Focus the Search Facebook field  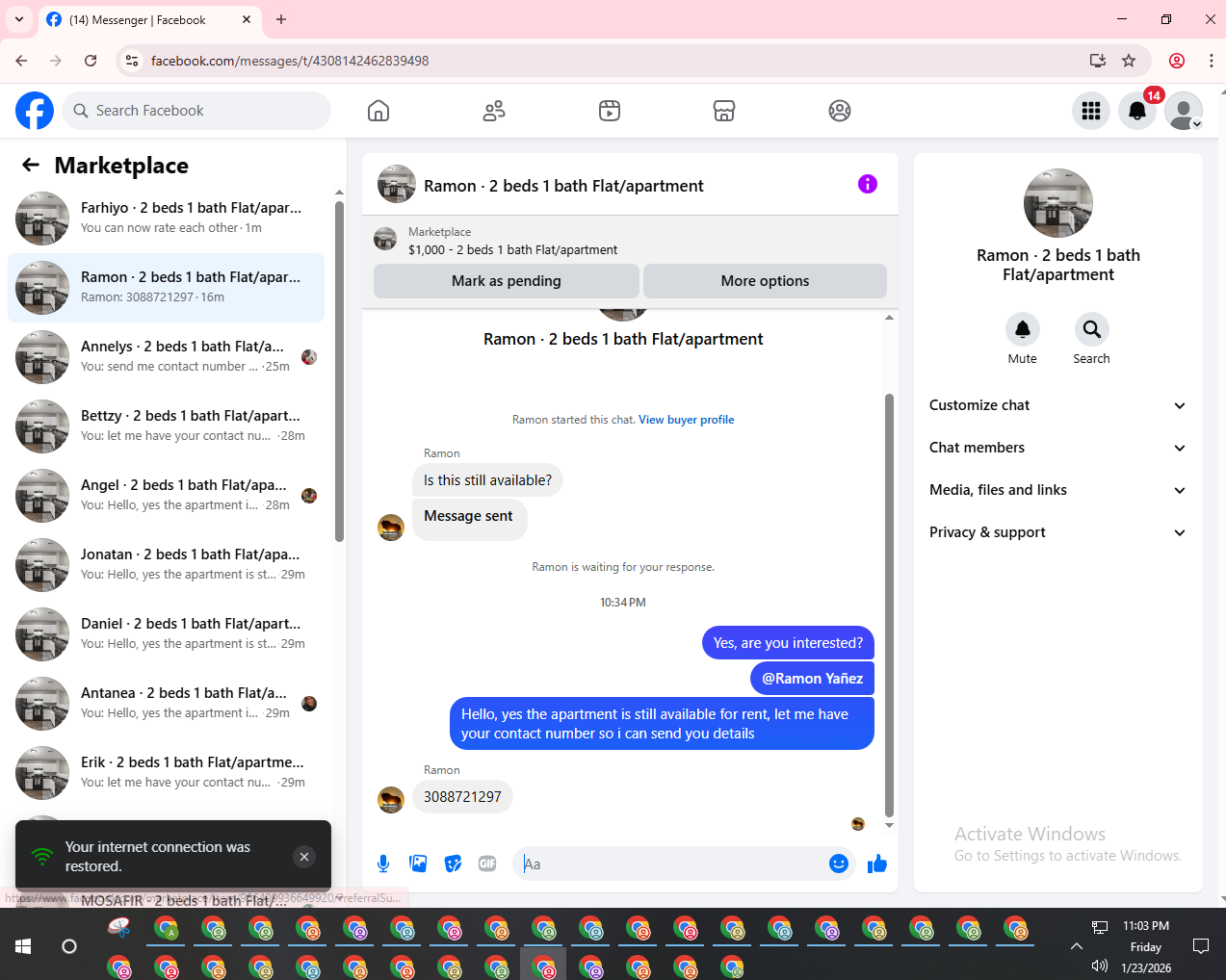tap(196, 111)
